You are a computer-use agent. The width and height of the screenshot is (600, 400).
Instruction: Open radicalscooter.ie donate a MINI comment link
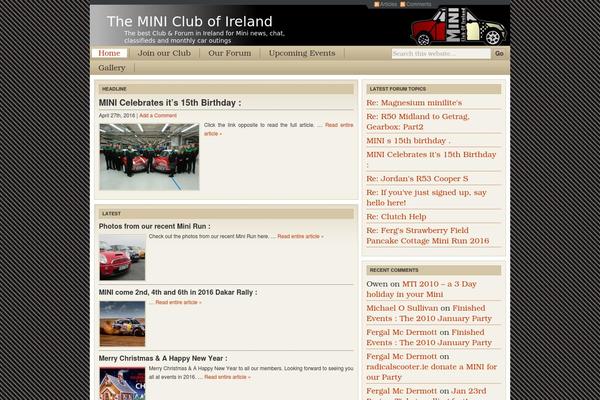click(x=432, y=372)
